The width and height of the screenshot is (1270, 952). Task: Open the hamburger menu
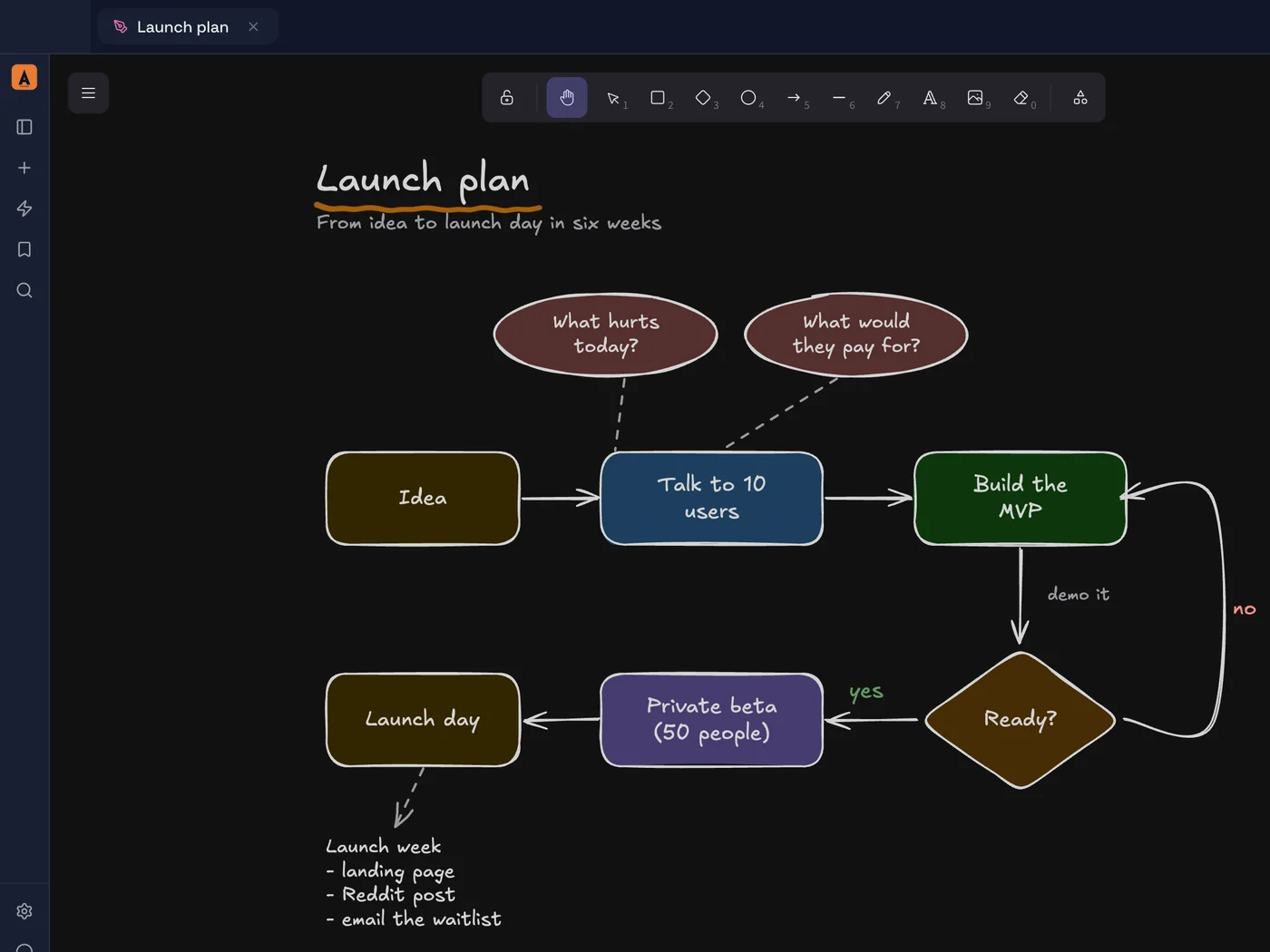tap(88, 93)
